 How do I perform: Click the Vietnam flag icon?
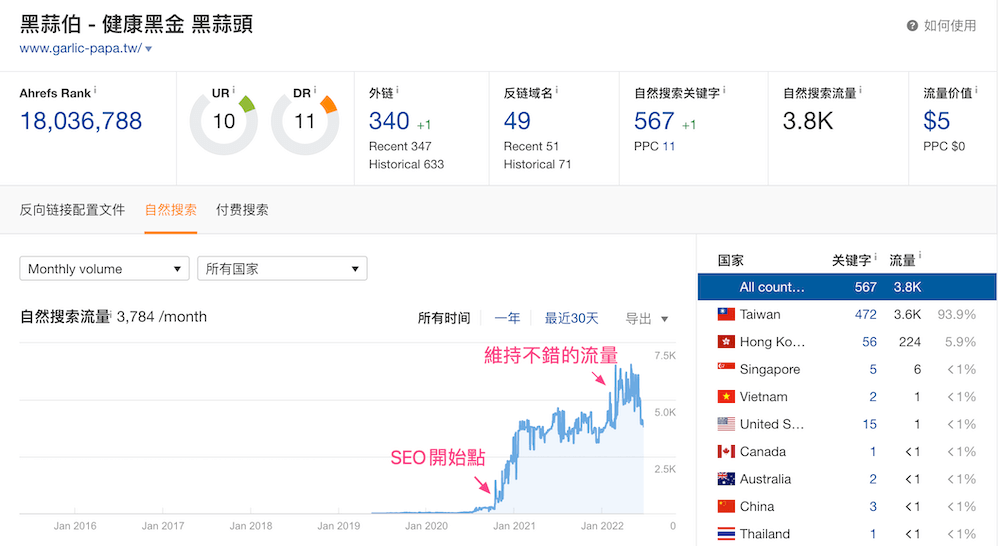pos(726,397)
